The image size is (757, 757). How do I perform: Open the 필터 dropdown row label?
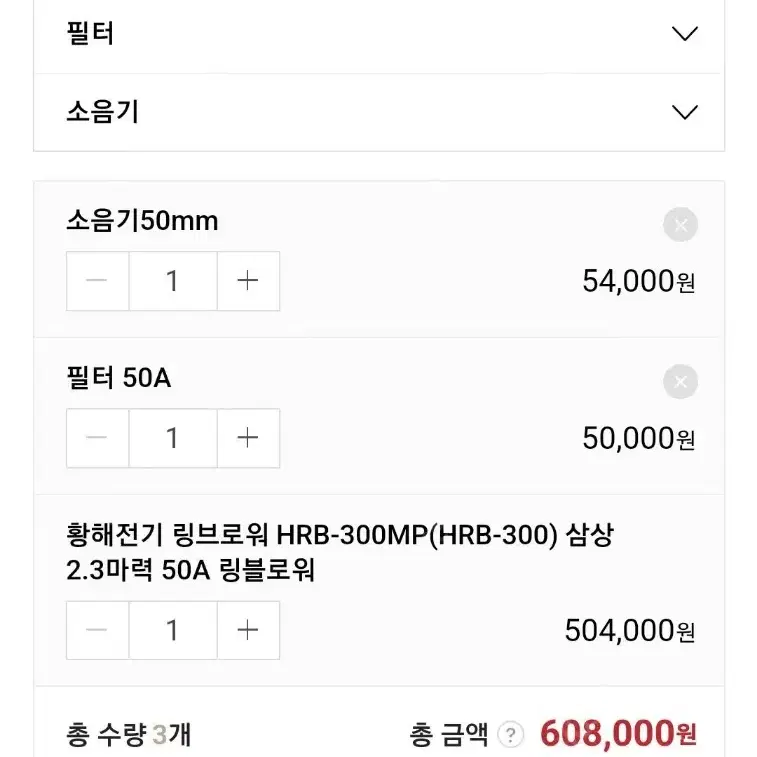pyautogui.click(x=90, y=33)
